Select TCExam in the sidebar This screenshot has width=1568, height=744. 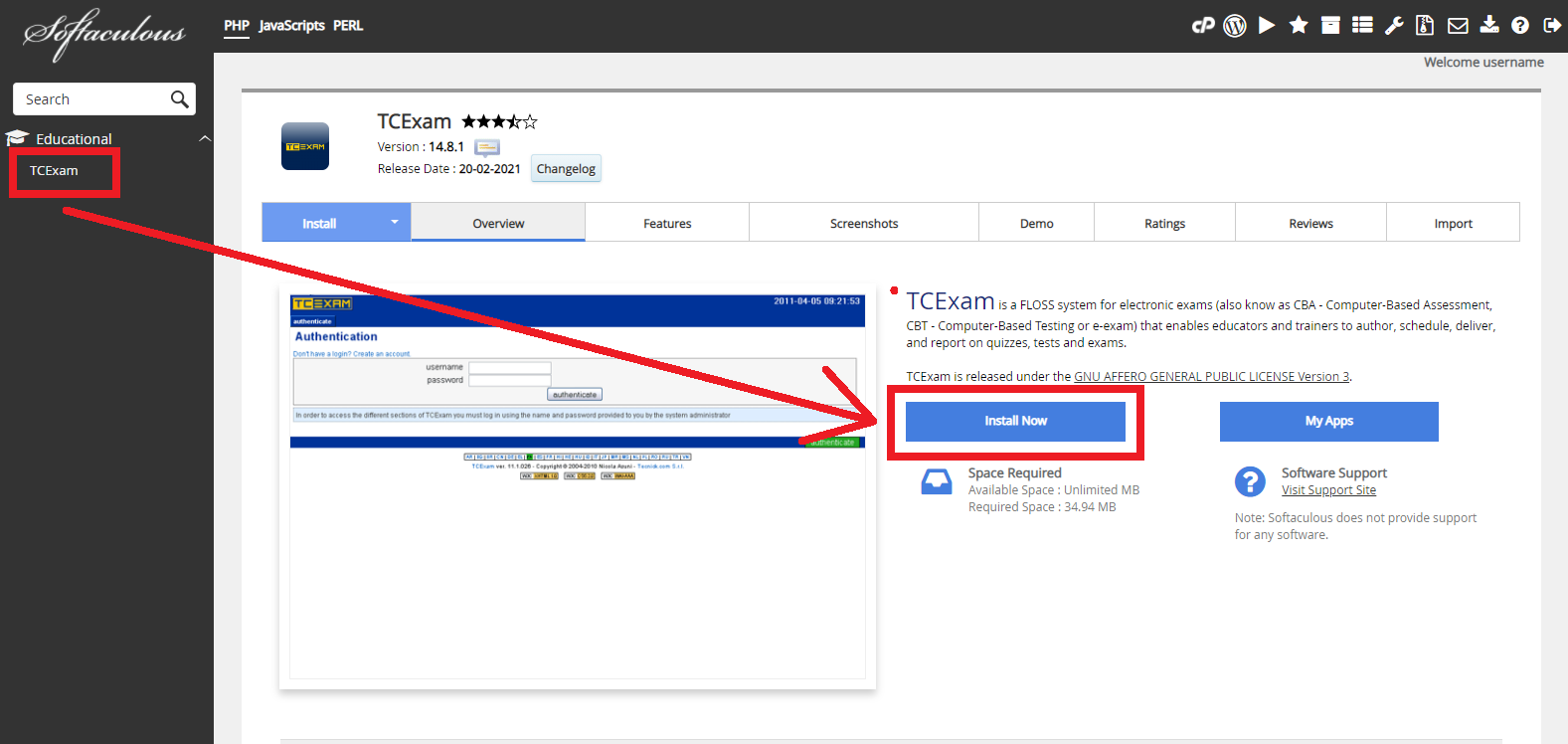(54, 171)
